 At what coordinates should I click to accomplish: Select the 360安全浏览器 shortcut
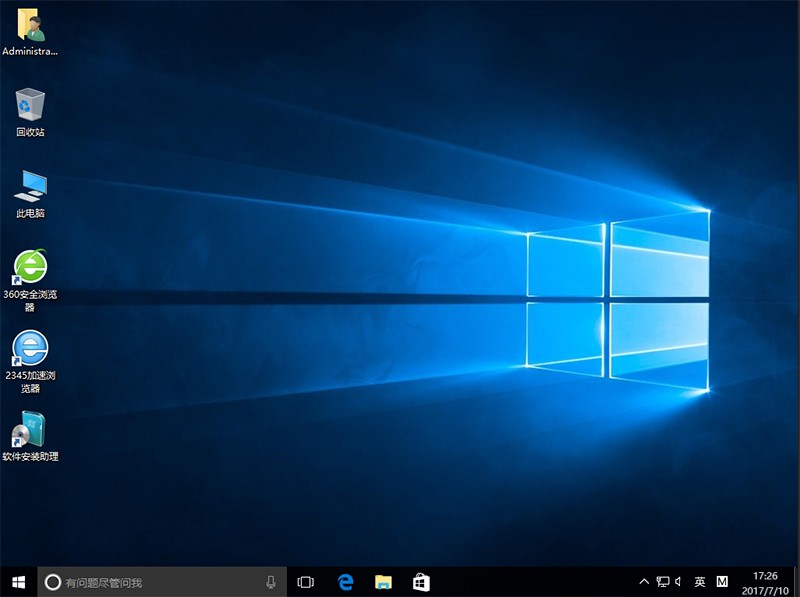tap(30, 280)
